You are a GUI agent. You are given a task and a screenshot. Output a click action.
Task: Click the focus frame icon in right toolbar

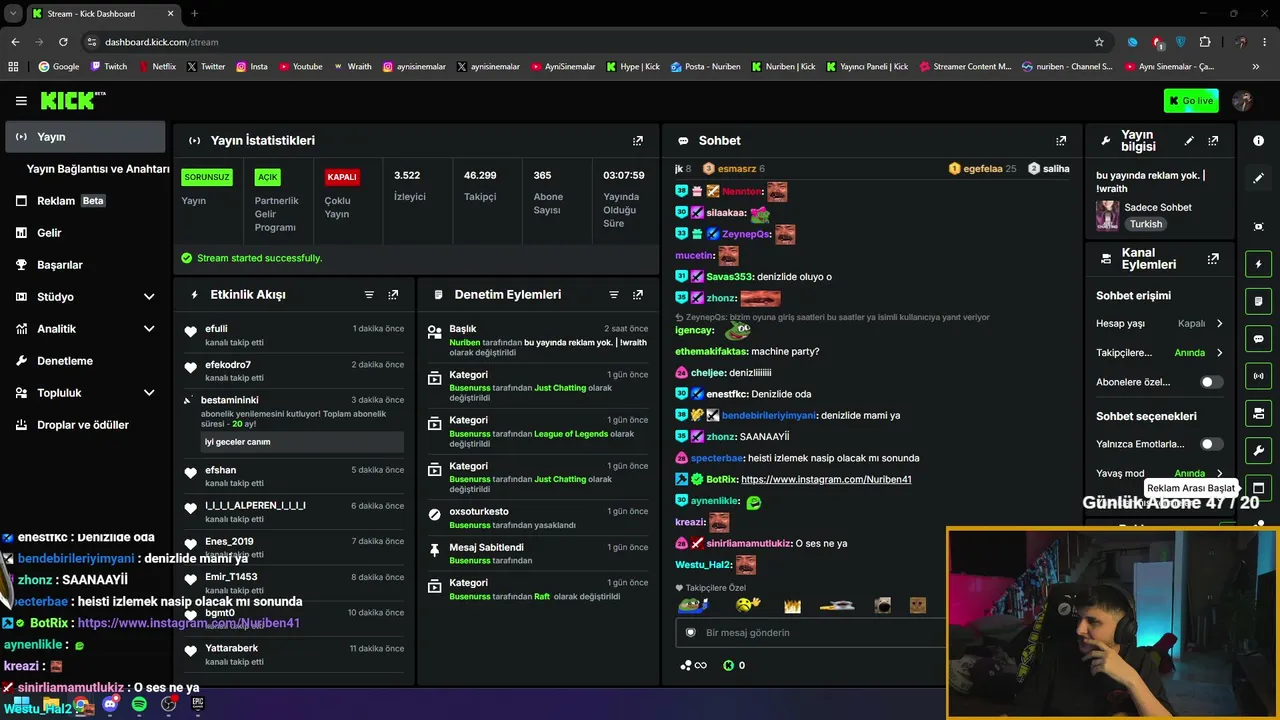[x=1258, y=227]
